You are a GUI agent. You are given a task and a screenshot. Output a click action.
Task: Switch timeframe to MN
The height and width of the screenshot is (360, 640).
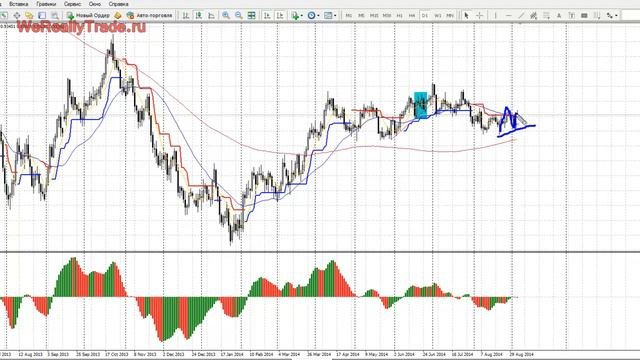450,16
